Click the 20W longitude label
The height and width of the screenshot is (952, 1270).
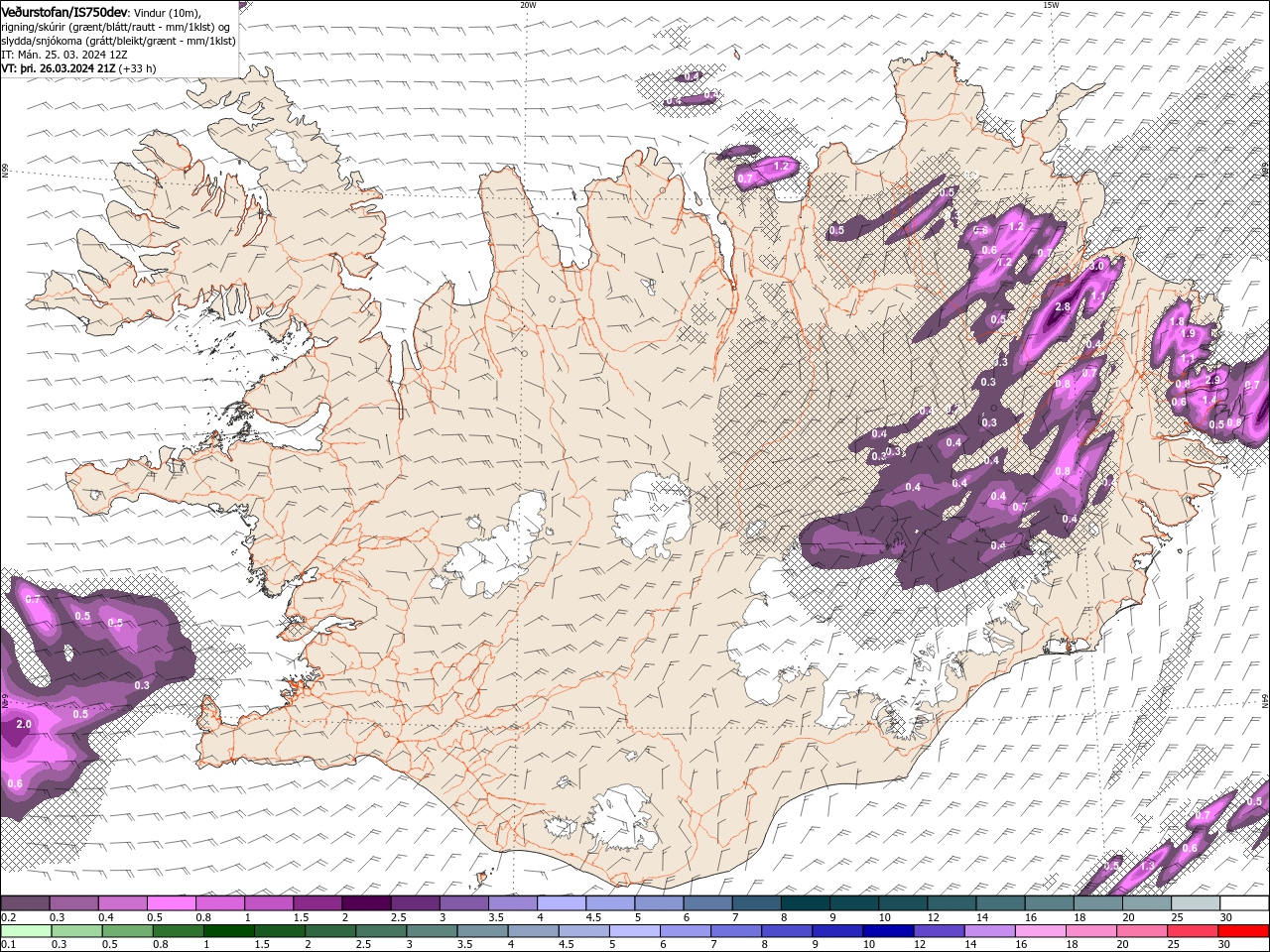pyautogui.click(x=528, y=5)
